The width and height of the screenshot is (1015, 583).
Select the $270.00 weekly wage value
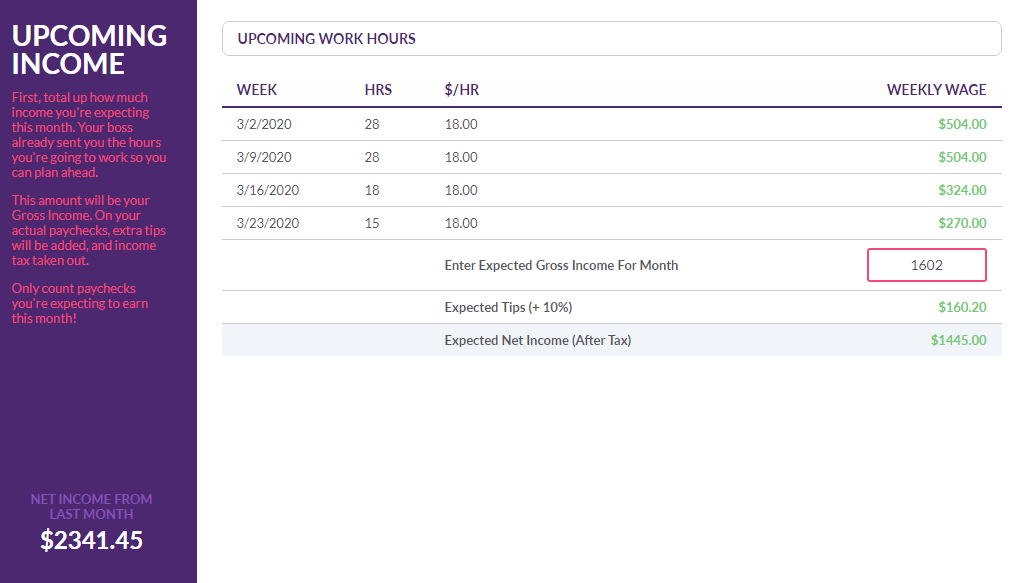click(963, 223)
